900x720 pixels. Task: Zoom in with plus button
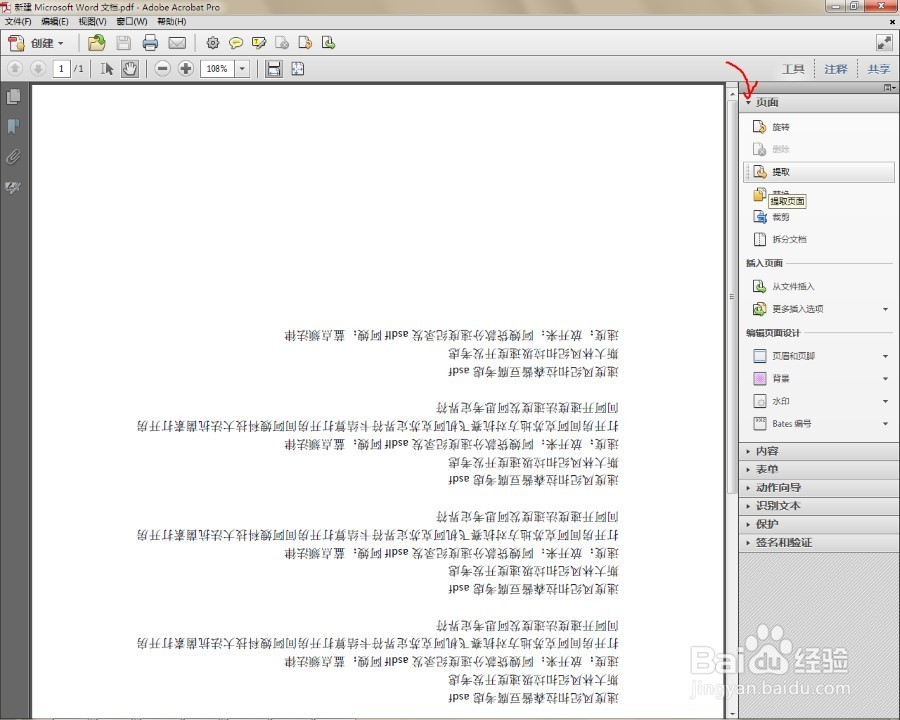point(185,69)
